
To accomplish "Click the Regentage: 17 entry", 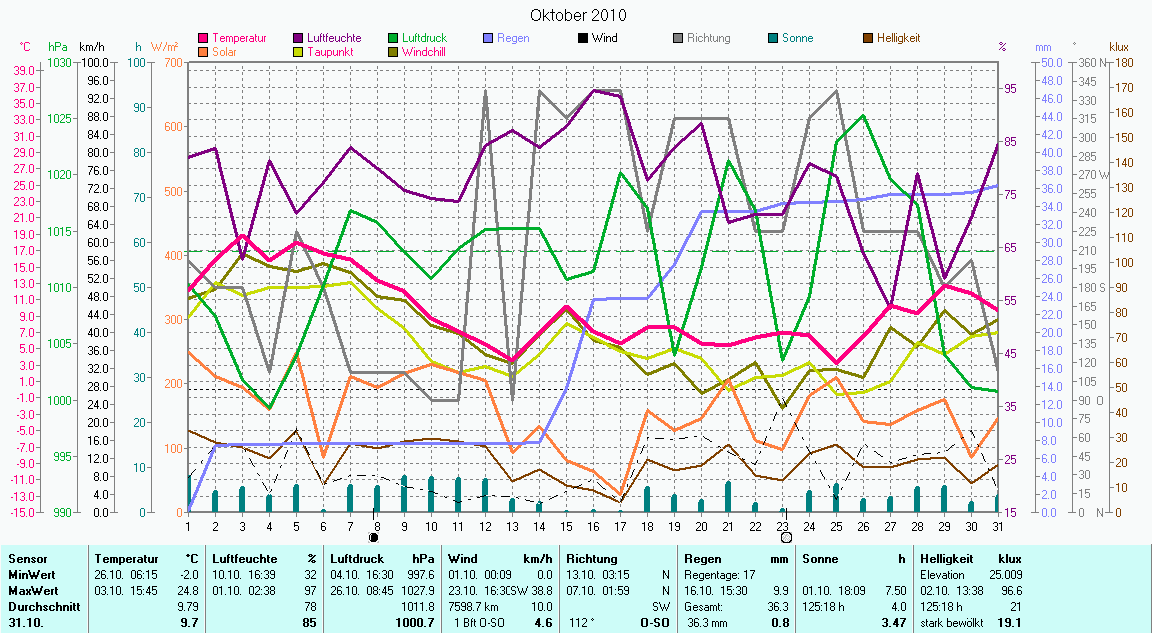I will (719, 575).
